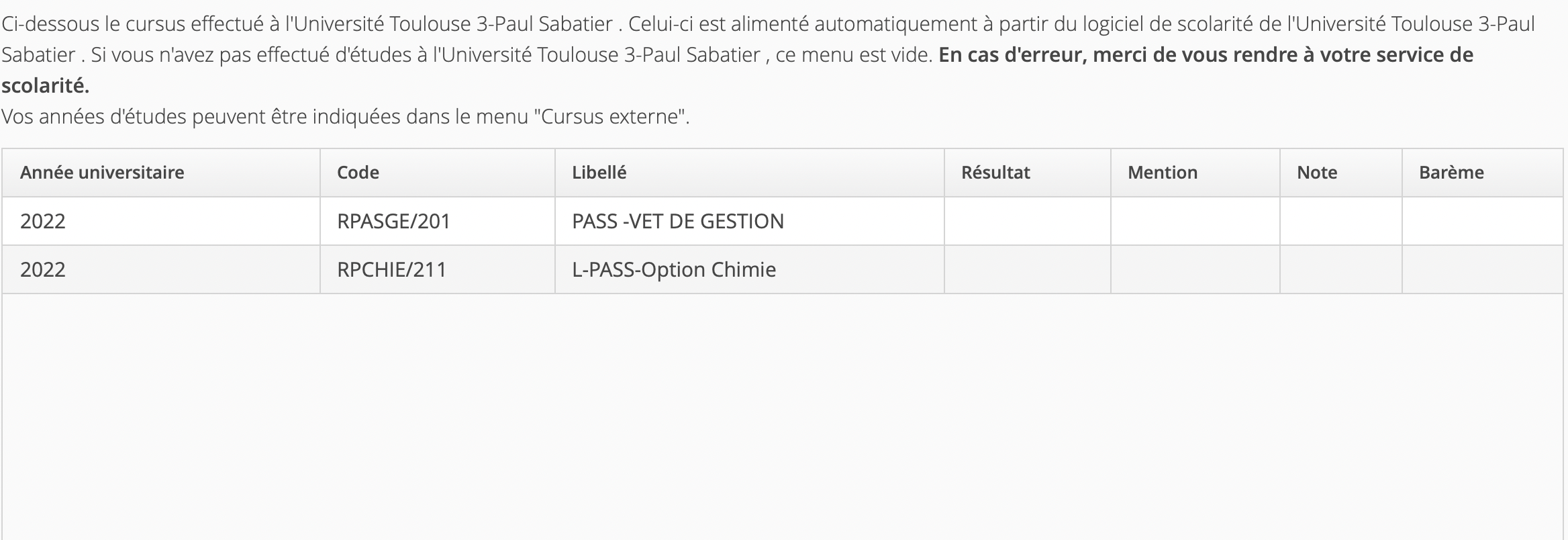Click the Code column header

pos(358,173)
